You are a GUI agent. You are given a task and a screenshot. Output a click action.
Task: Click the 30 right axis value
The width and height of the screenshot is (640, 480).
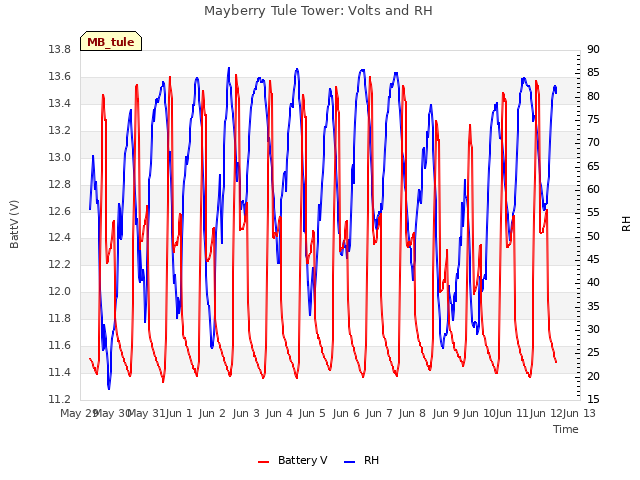tap(593, 329)
